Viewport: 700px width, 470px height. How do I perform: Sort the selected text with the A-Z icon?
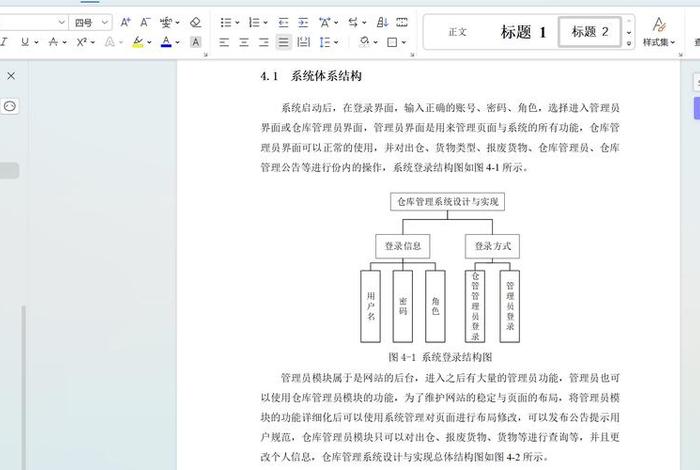tap(382, 22)
